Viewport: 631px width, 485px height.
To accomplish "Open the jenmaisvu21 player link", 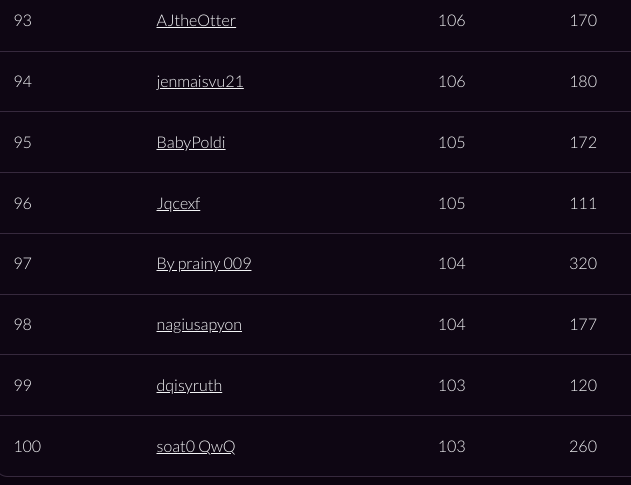I will (x=200, y=82).
